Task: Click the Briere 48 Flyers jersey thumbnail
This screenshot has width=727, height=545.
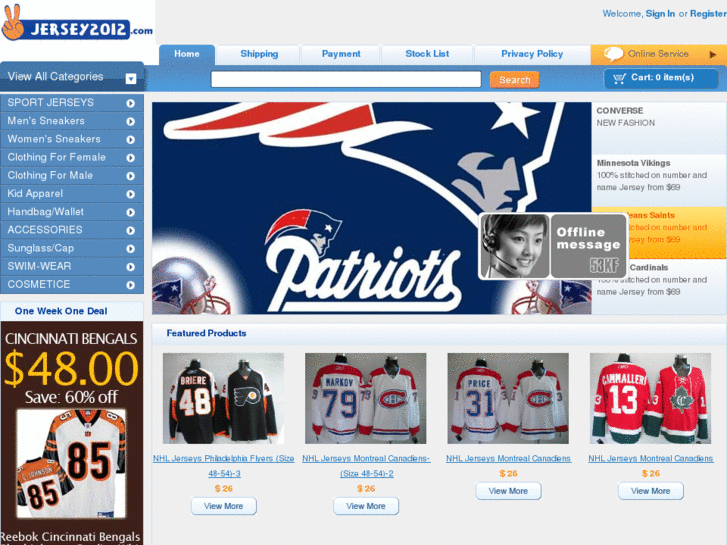Action: click(x=223, y=398)
